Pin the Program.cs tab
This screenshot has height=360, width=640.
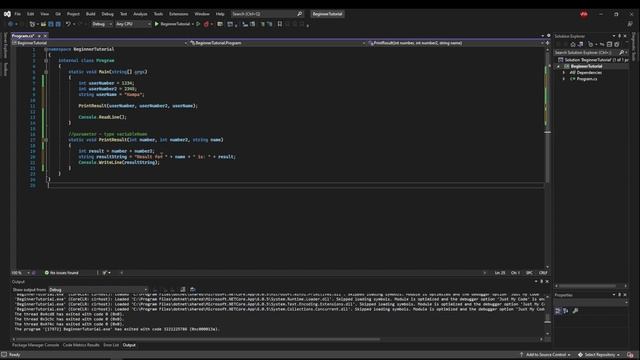(39, 36)
